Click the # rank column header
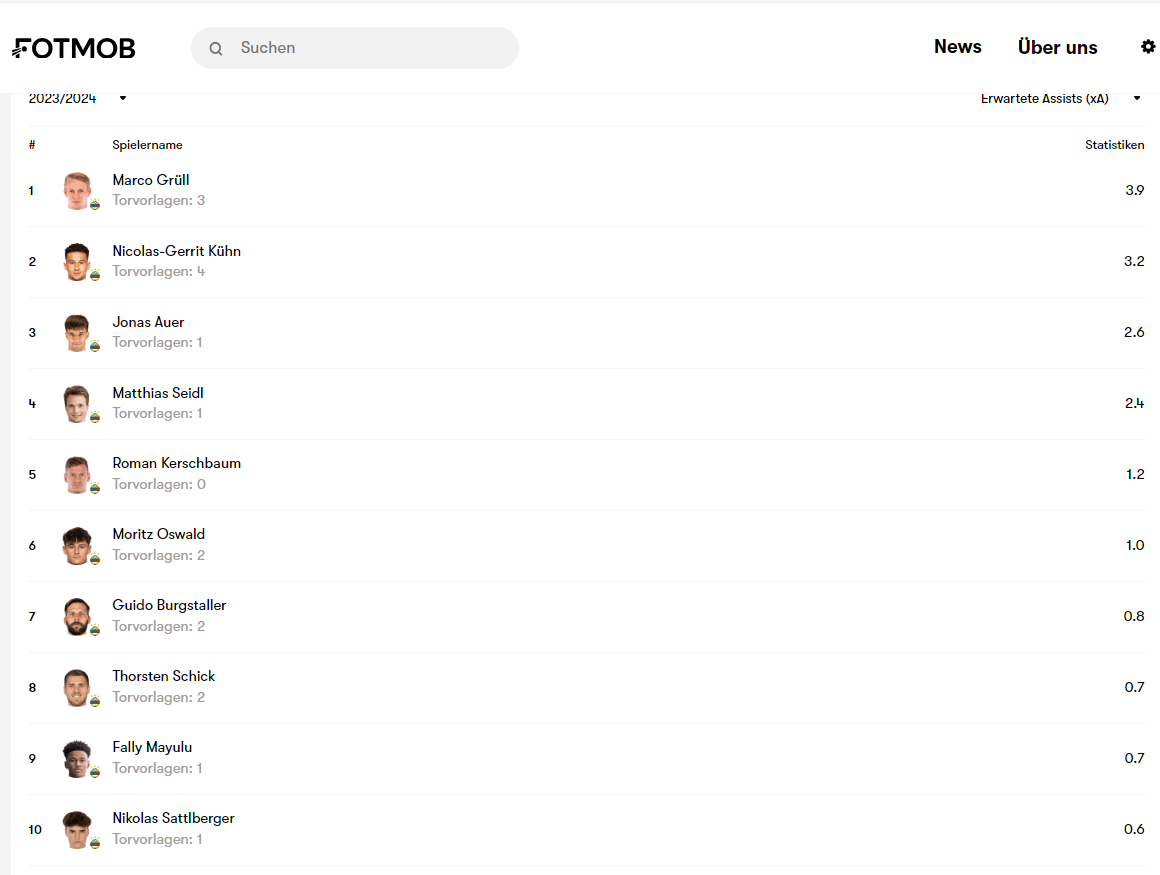This screenshot has height=875, width=1160. point(32,145)
